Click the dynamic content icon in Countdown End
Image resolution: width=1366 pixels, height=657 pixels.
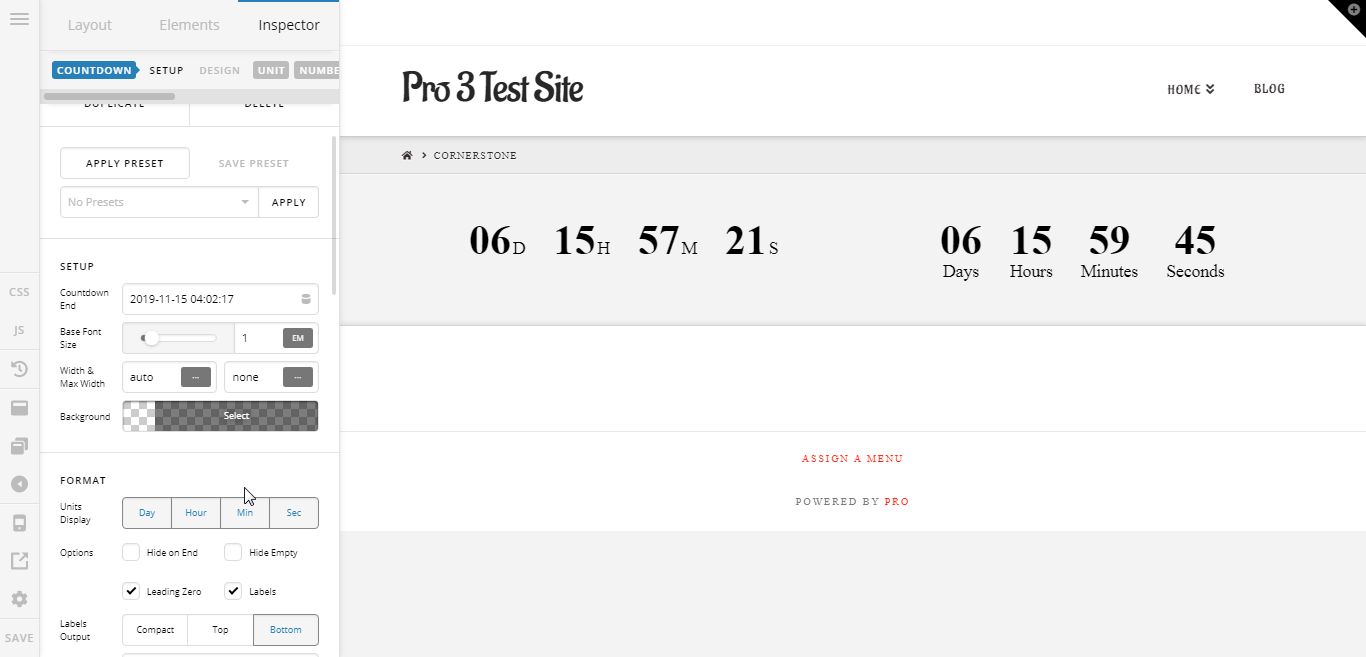(306, 299)
